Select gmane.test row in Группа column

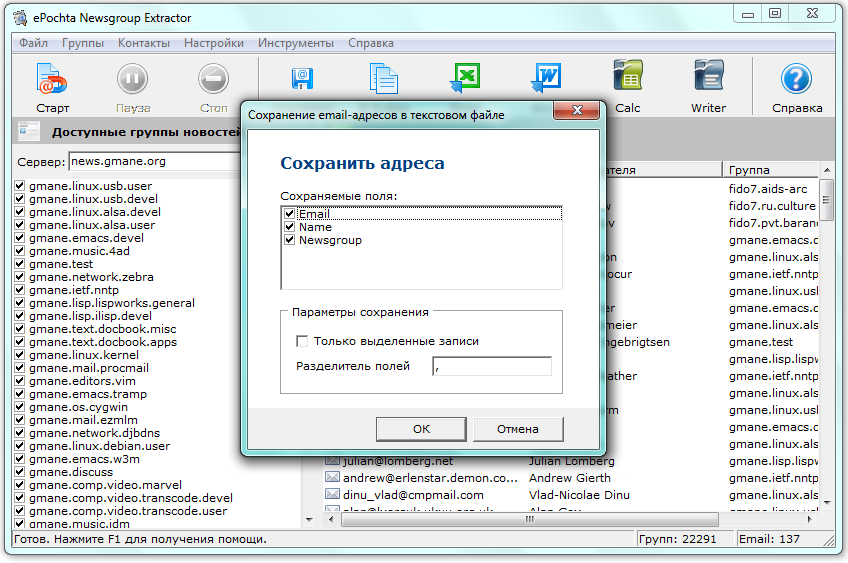pos(761,342)
